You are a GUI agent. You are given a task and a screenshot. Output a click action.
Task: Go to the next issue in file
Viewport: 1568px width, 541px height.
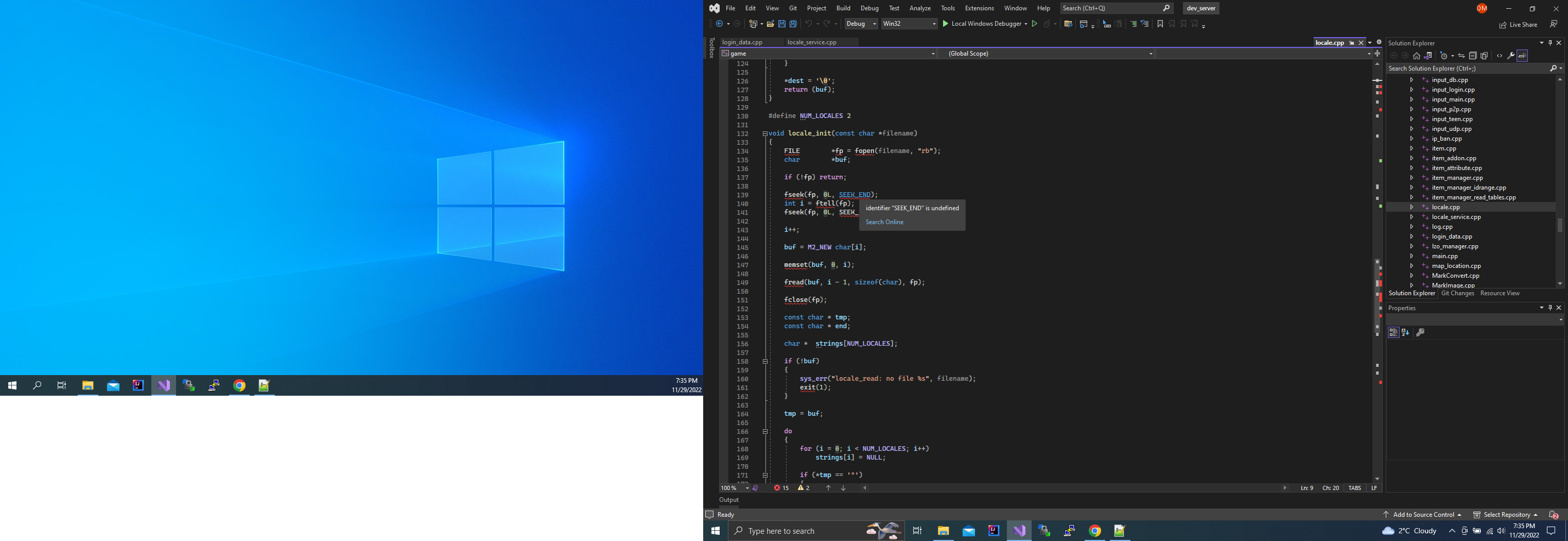843,488
